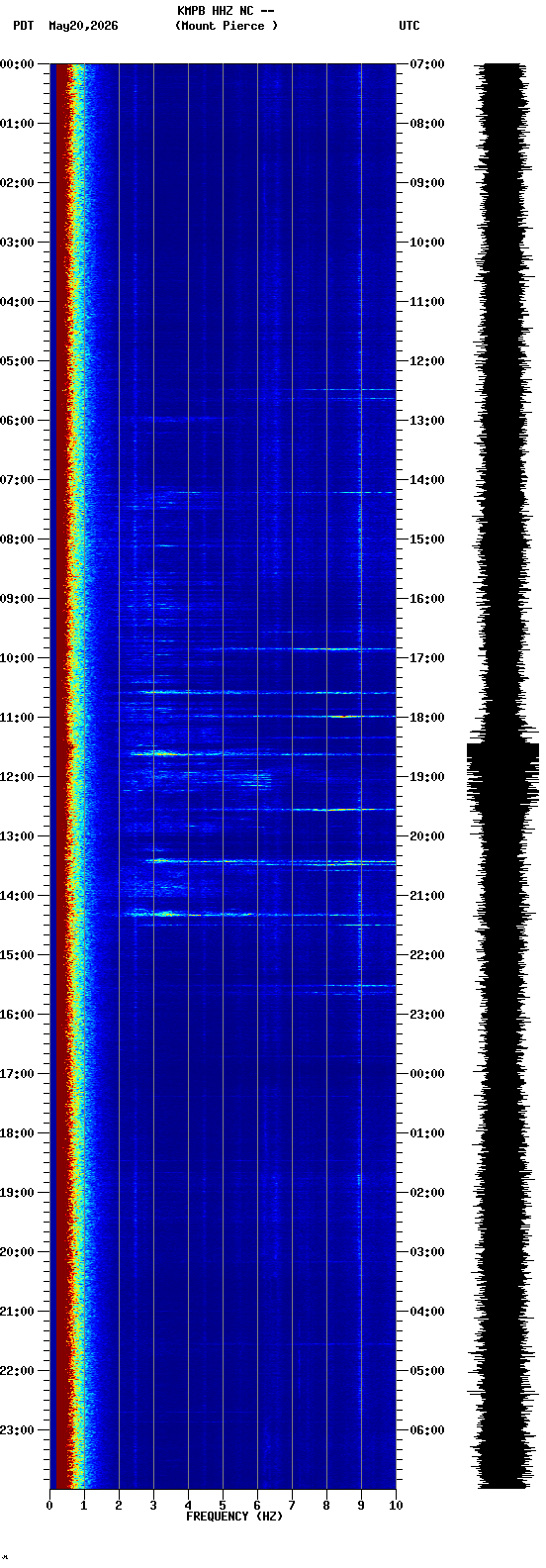Image resolution: width=546 pixels, height=1568 pixels.
Task: Click the station title KMPB HHZ NC --
Action: coord(226,11)
